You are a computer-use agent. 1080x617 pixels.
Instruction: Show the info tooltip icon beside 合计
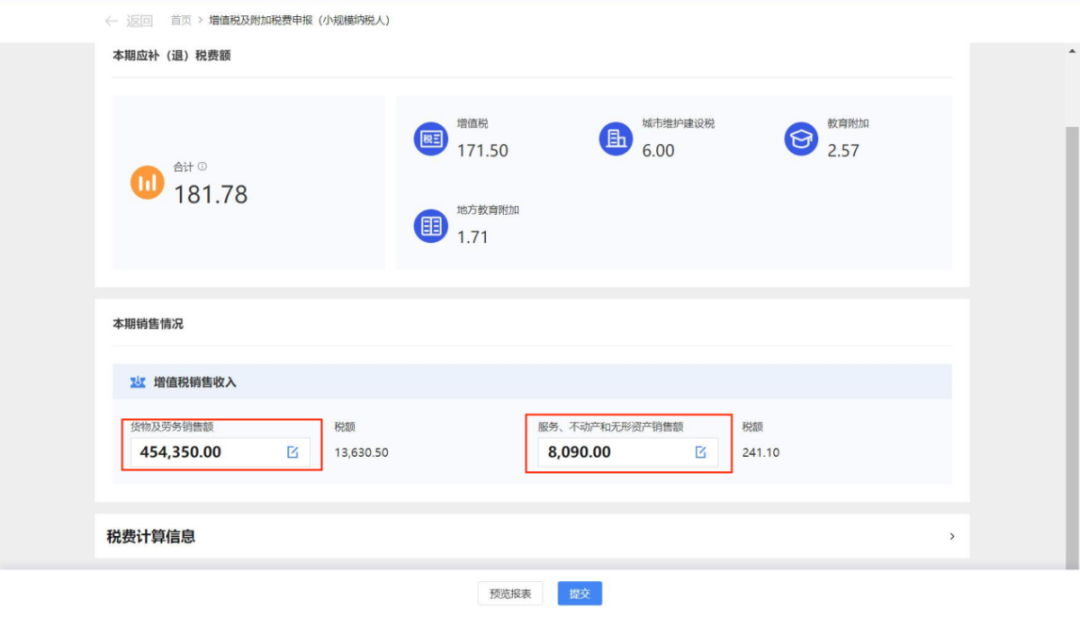(202, 167)
